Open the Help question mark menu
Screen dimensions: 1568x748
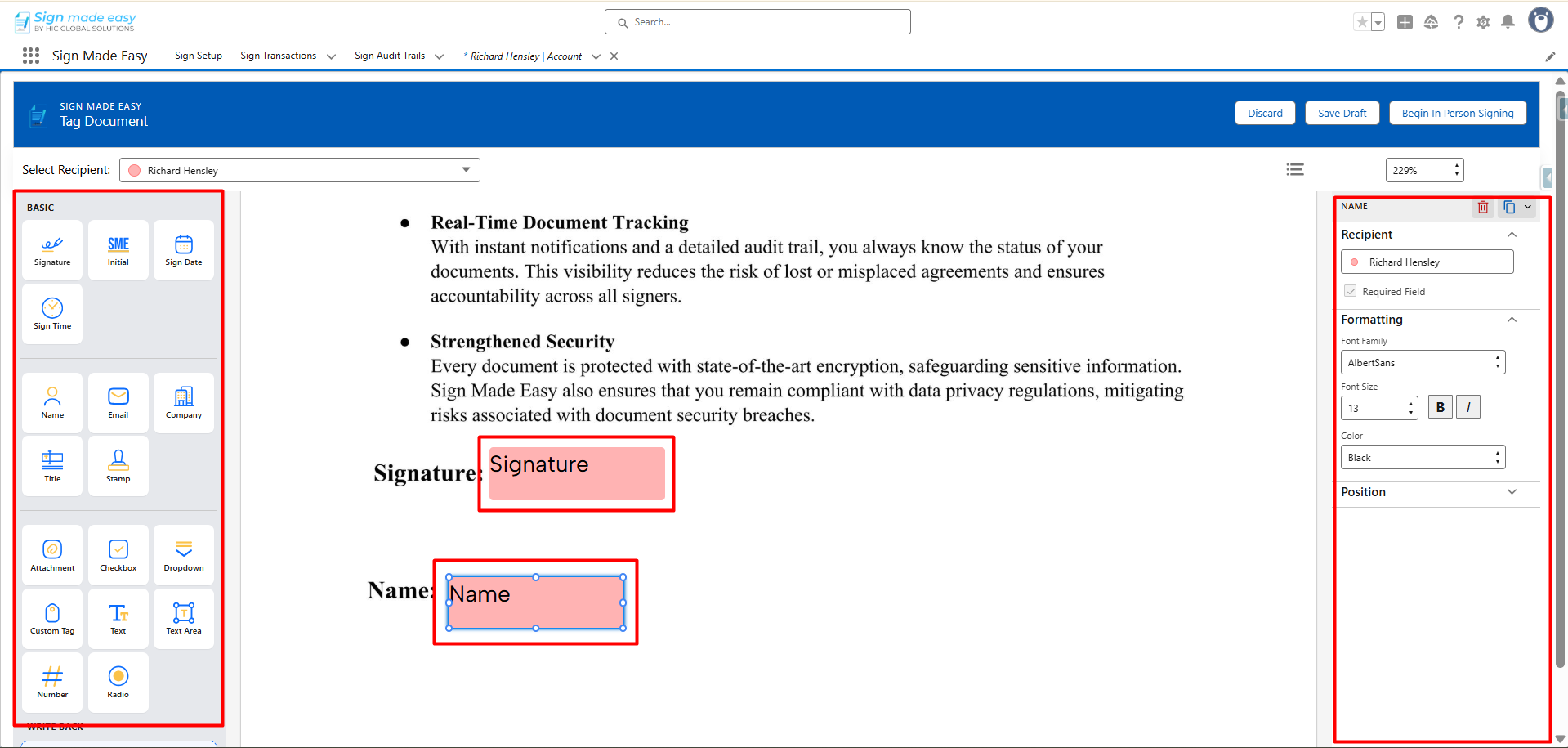1459,22
